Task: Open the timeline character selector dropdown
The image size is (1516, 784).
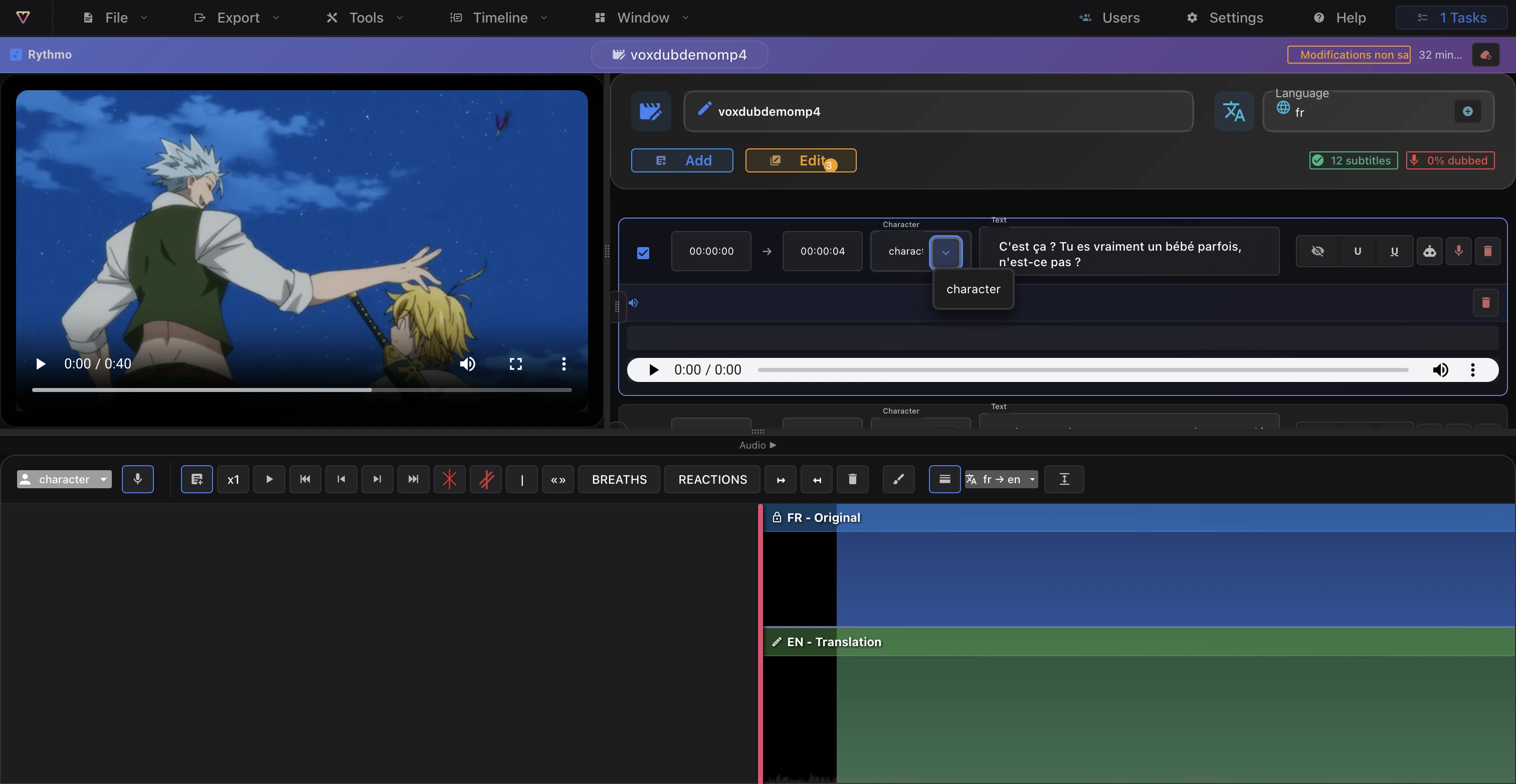Action: 64,479
